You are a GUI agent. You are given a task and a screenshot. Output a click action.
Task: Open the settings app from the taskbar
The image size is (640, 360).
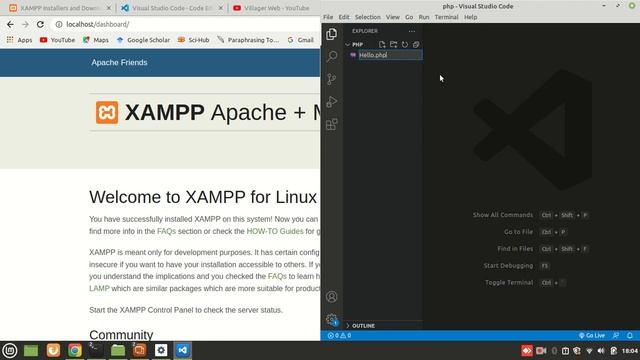[161, 350]
